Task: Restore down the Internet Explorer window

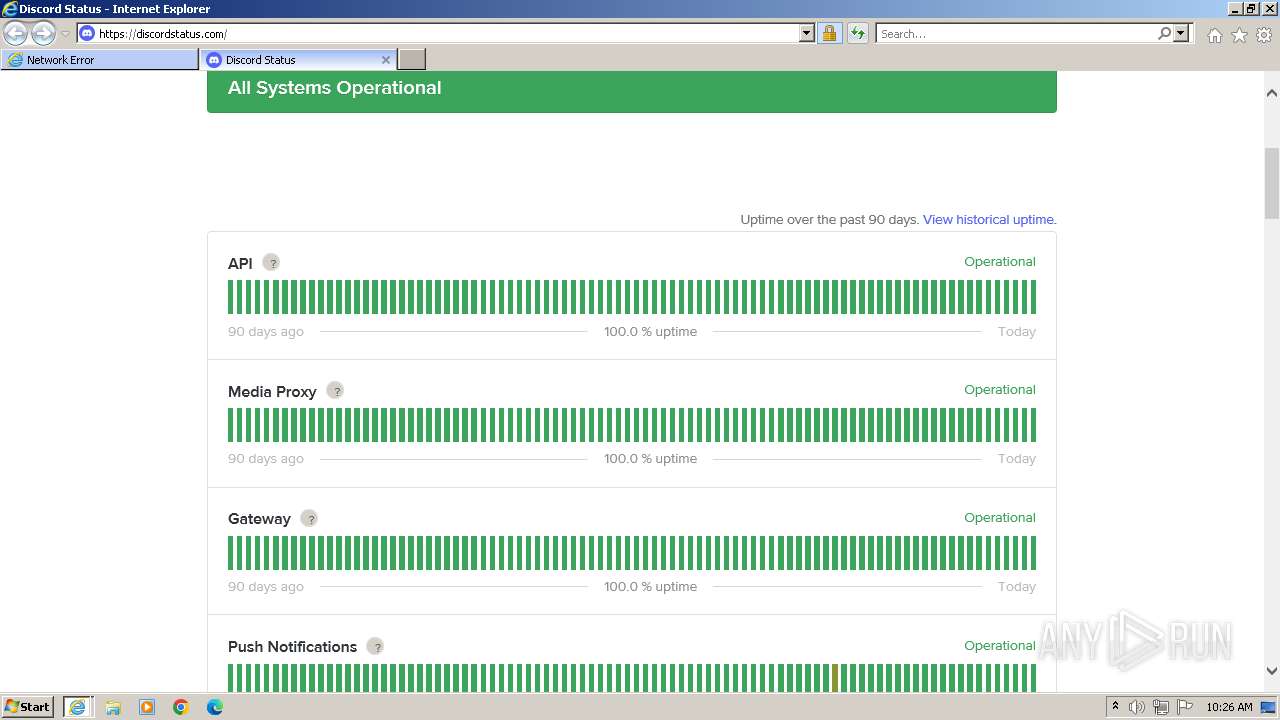Action: [1251, 8]
